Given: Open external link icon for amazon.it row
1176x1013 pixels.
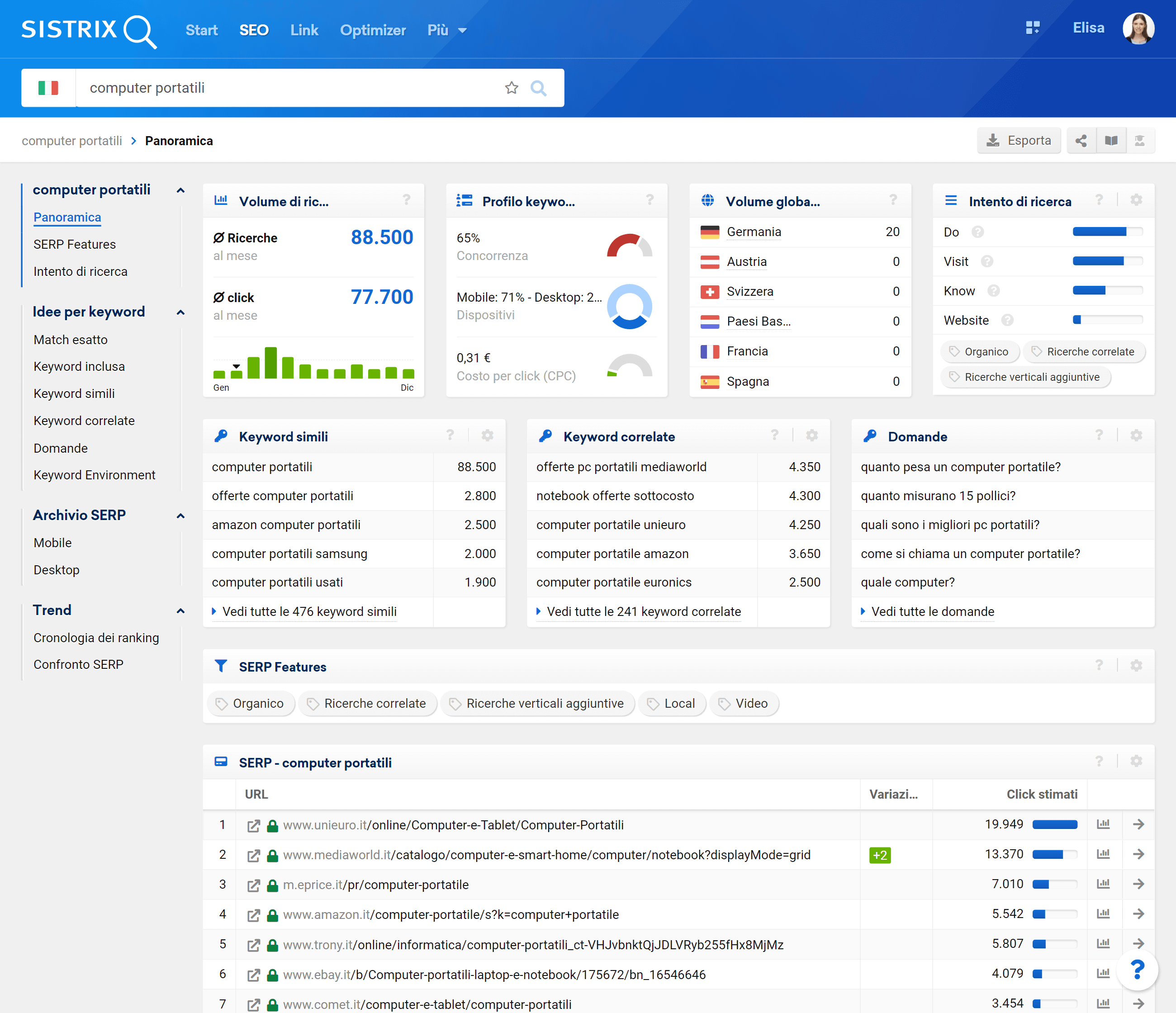Looking at the screenshot, I should [x=254, y=915].
